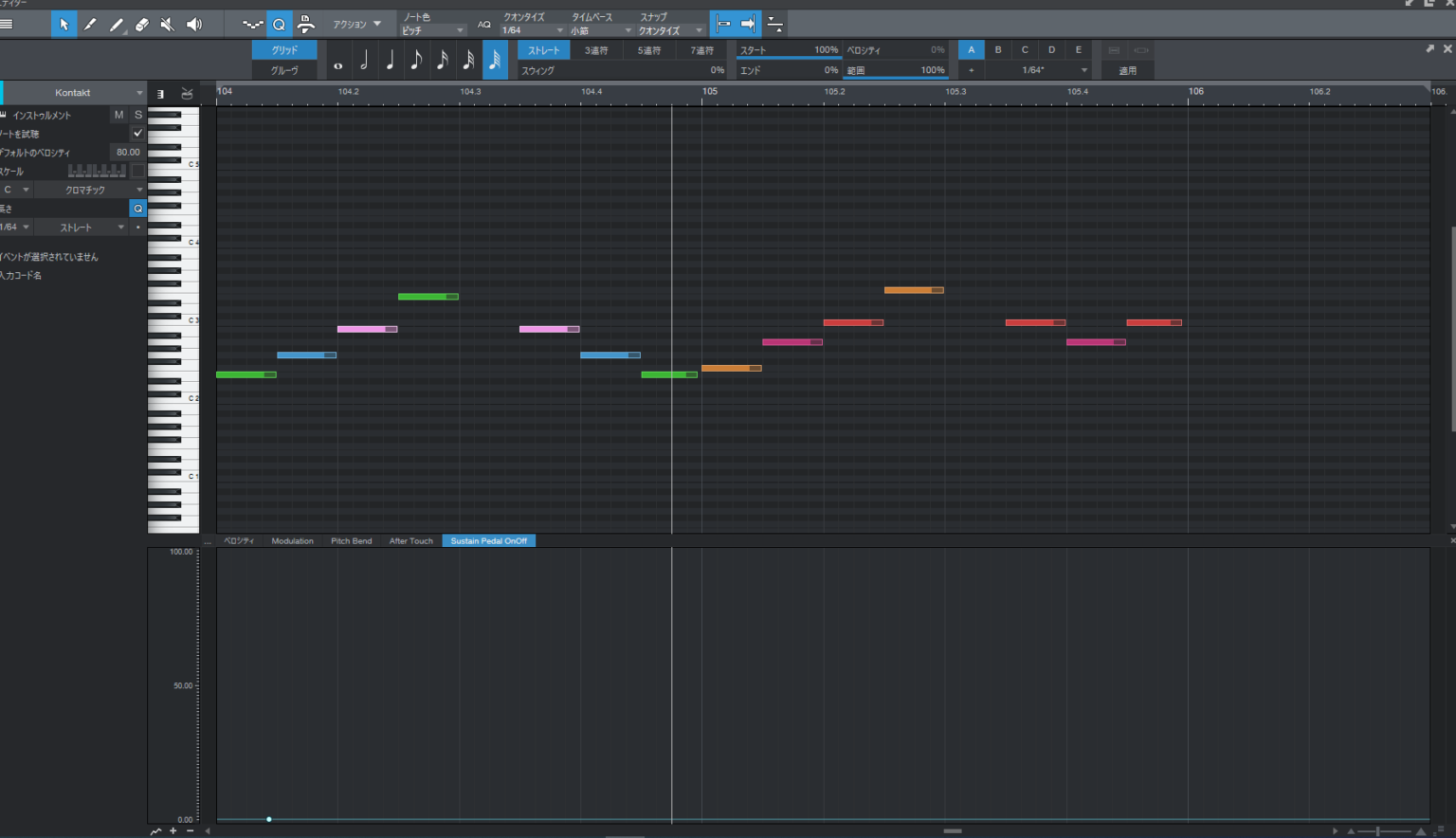Screen dimensions: 1456x838
Task: Mute instrument with the M button
Action: pos(118,115)
